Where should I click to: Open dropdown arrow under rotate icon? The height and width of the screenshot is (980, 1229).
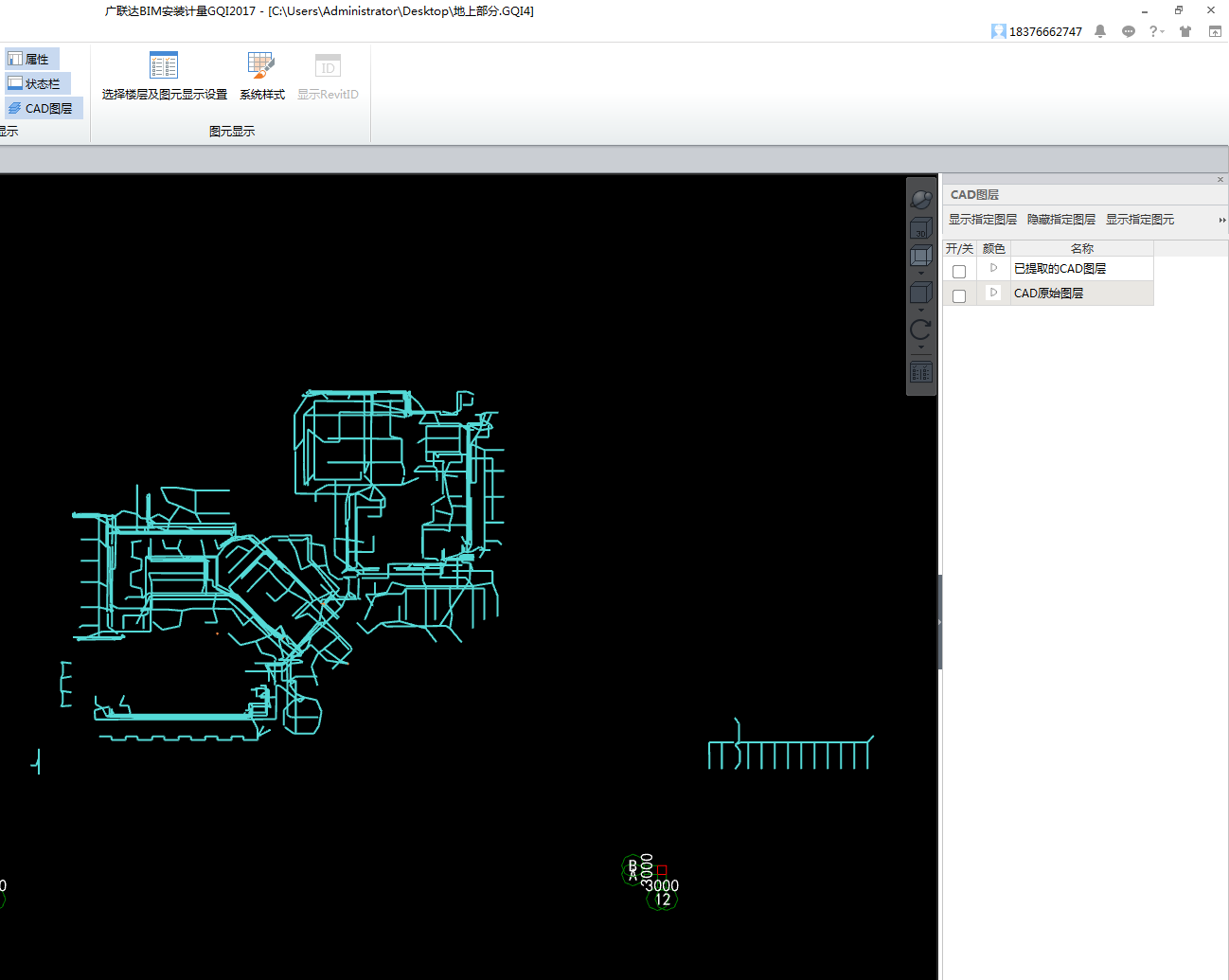[921, 347]
